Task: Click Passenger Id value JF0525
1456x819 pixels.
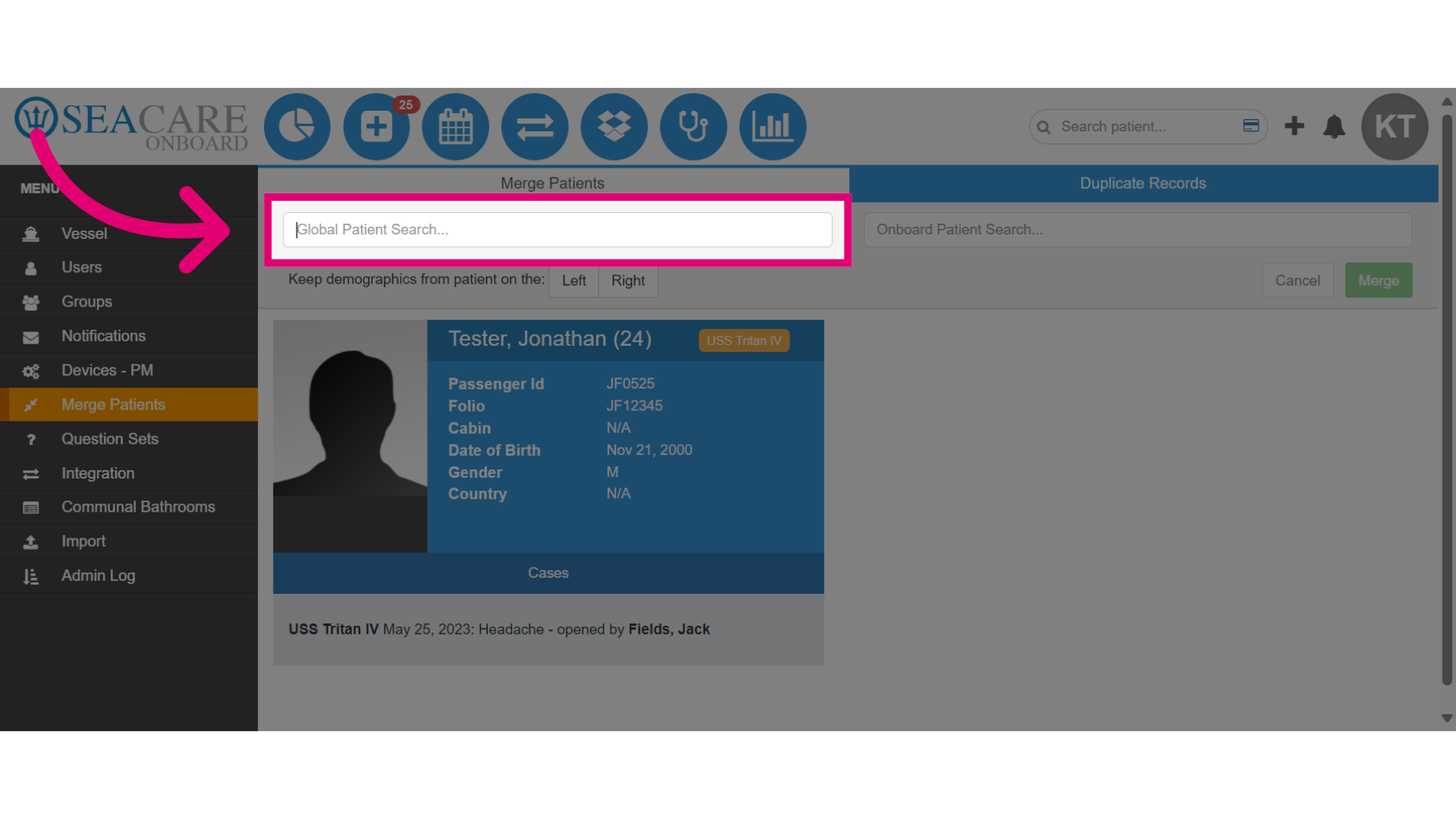Action: click(630, 384)
